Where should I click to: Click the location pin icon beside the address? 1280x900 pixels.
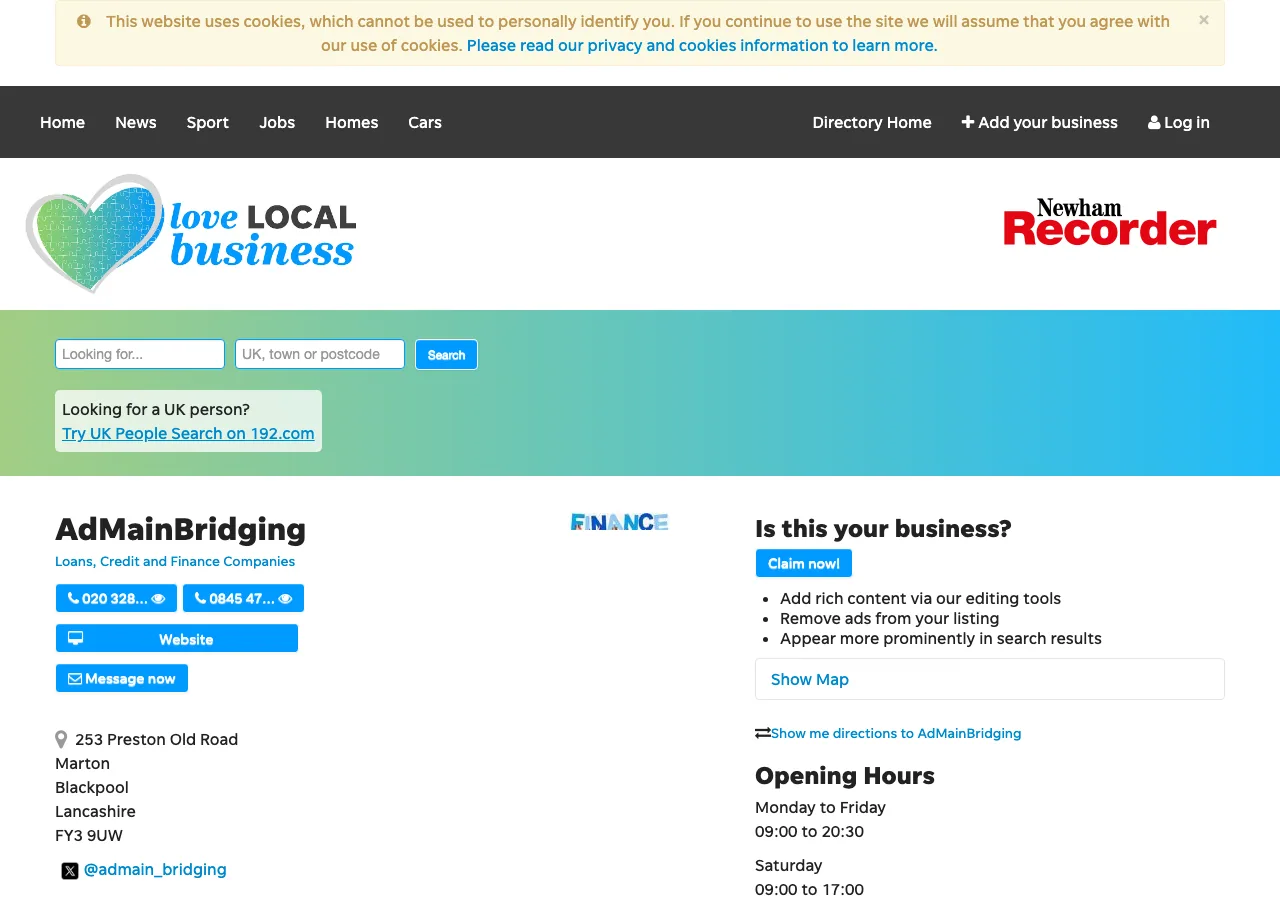tap(61, 739)
